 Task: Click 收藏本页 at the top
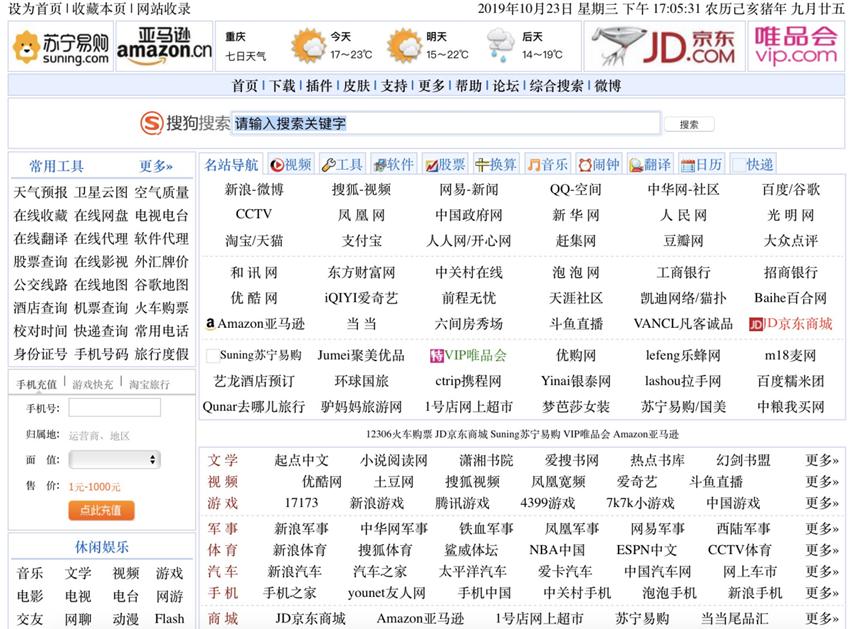coord(99,9)
